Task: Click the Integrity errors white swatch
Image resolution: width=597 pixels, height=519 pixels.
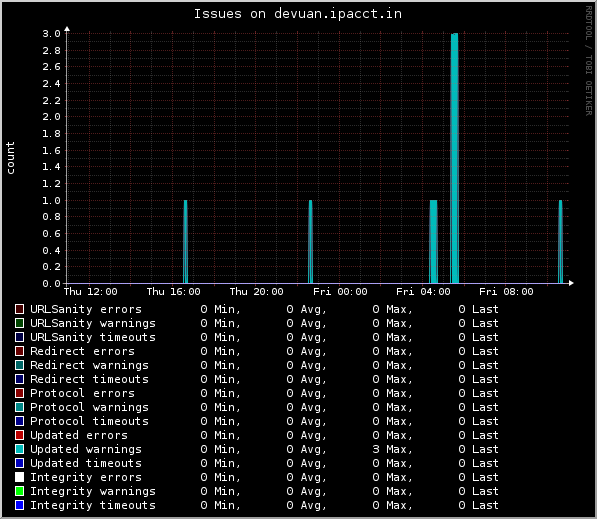Action: pos(19,477)
